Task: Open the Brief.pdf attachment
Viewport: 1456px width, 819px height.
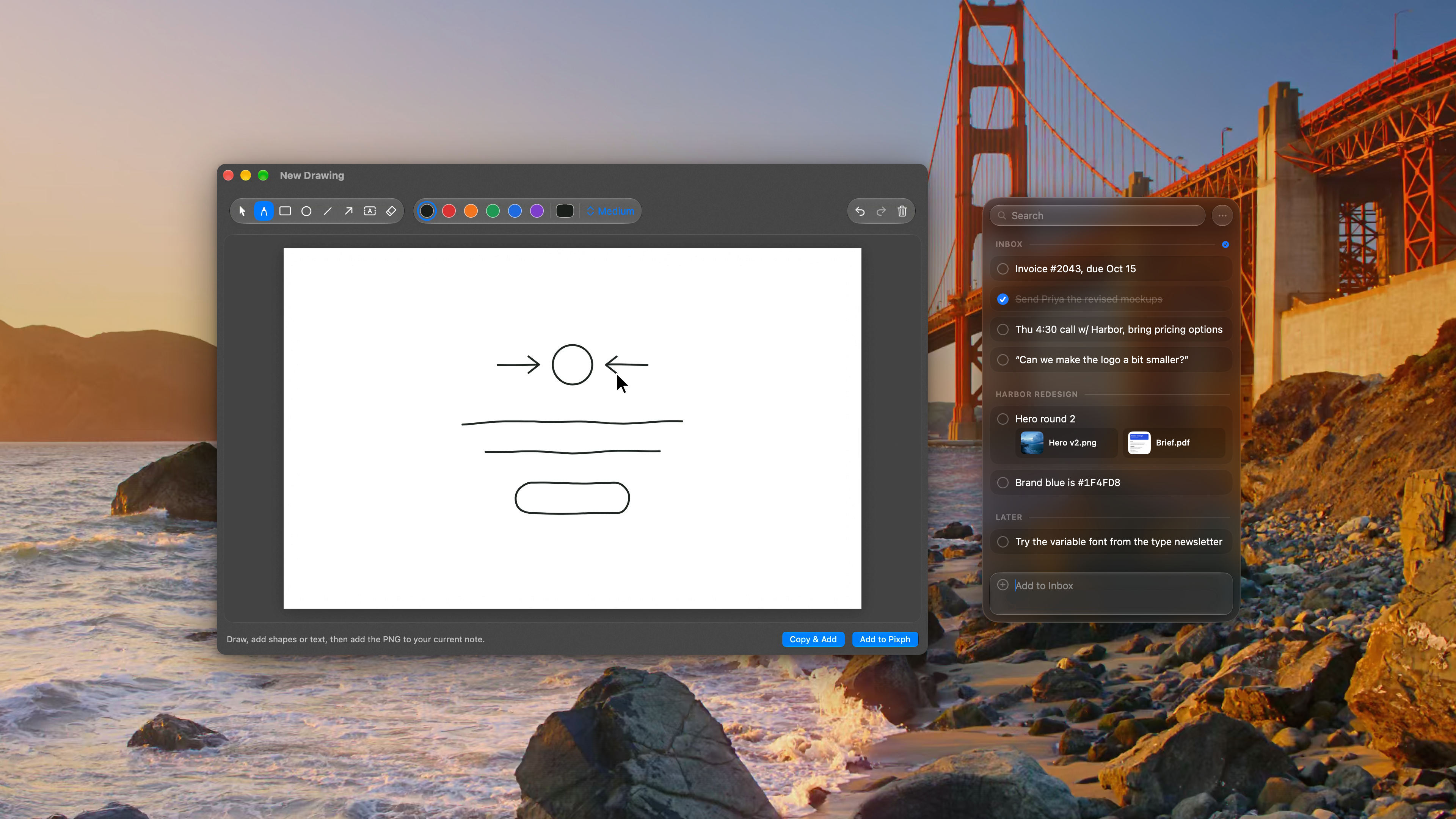Action: pyautogui.click(x=1174, y=442)
